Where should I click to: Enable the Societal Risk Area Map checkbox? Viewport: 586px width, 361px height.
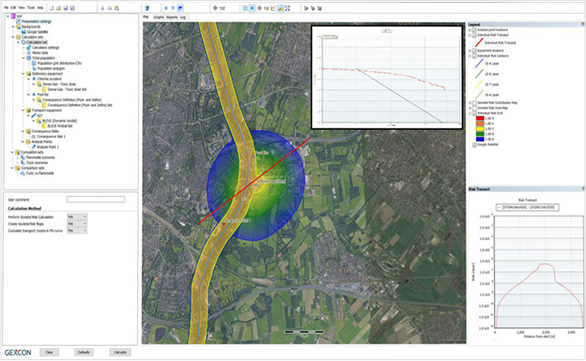point(474,108)
